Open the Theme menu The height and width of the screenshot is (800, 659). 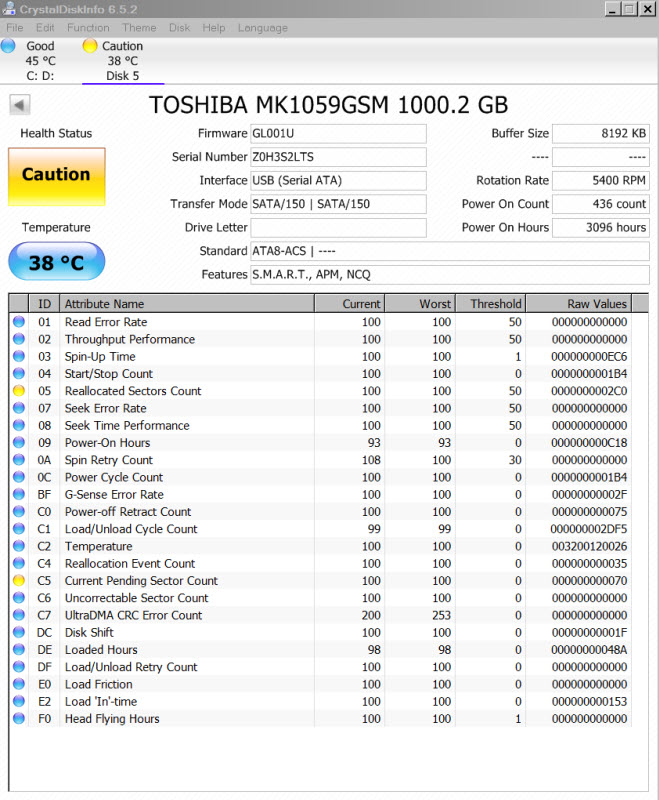[x=139, y=28]
